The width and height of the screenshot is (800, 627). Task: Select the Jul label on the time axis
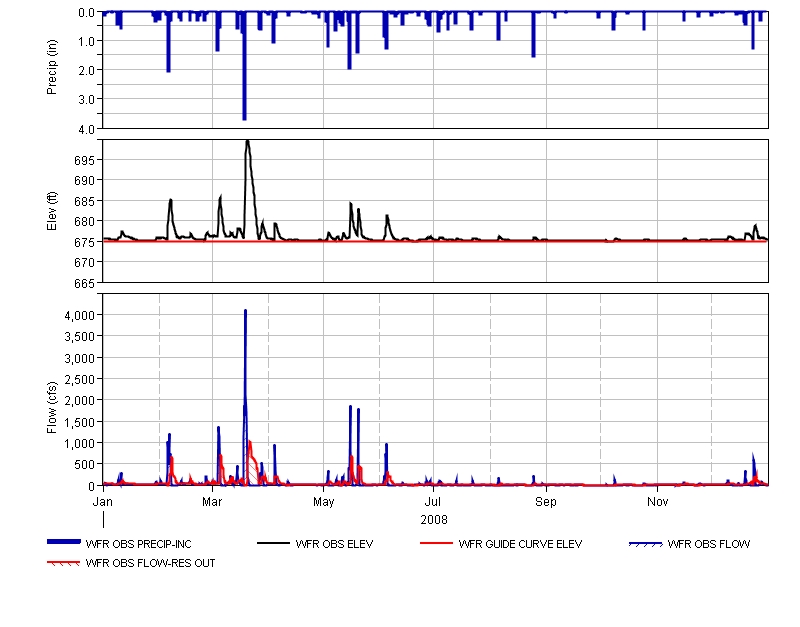(434, 501)
